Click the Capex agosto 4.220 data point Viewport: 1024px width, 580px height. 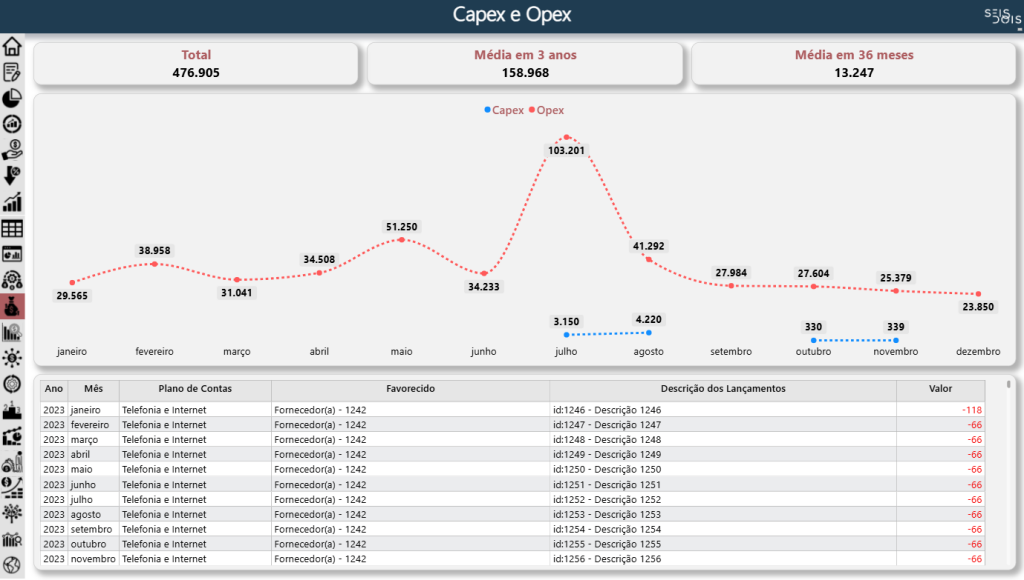[x=649, y=332]
